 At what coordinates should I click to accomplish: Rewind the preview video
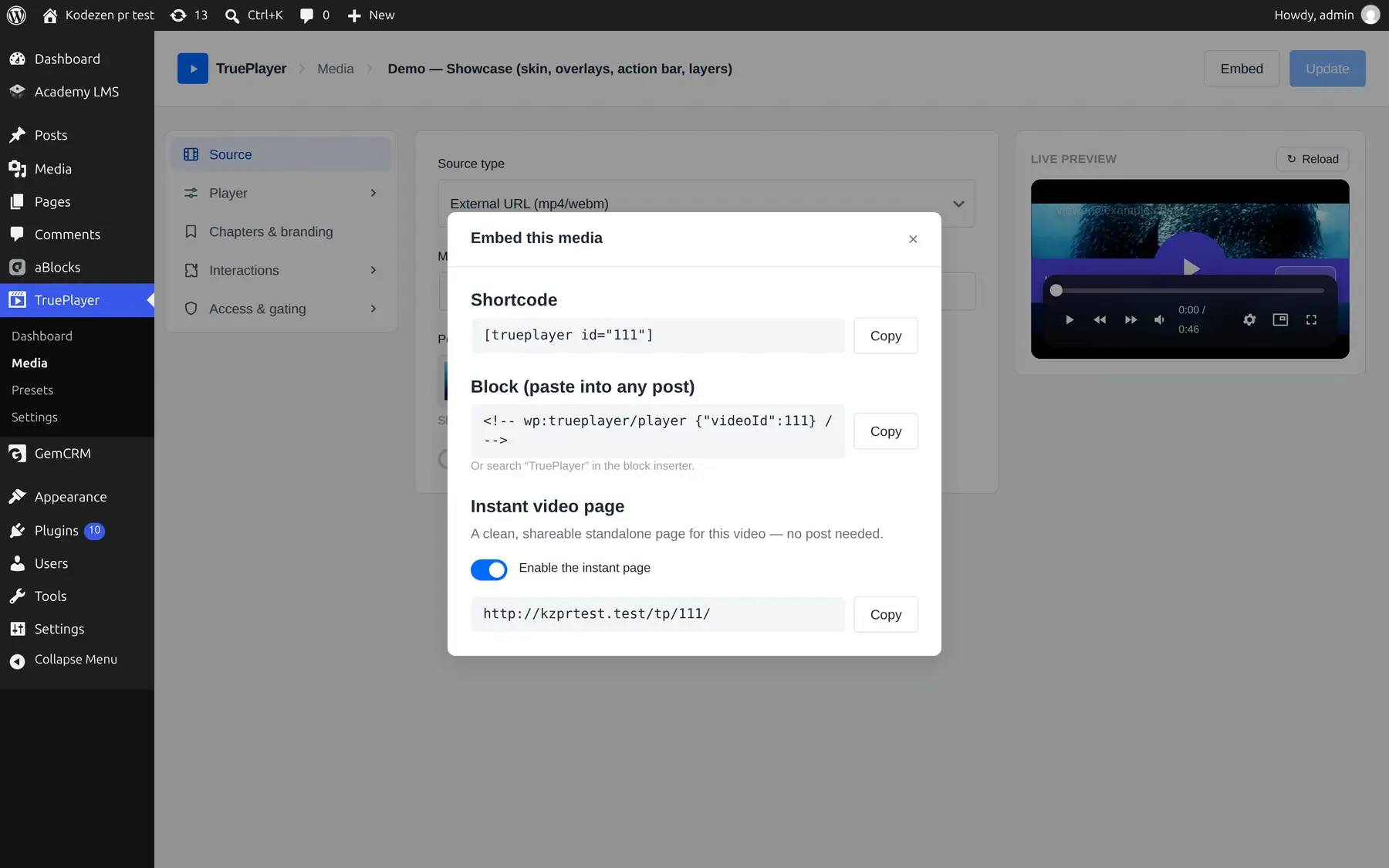pyautogui.click(x=1100, y=320)
